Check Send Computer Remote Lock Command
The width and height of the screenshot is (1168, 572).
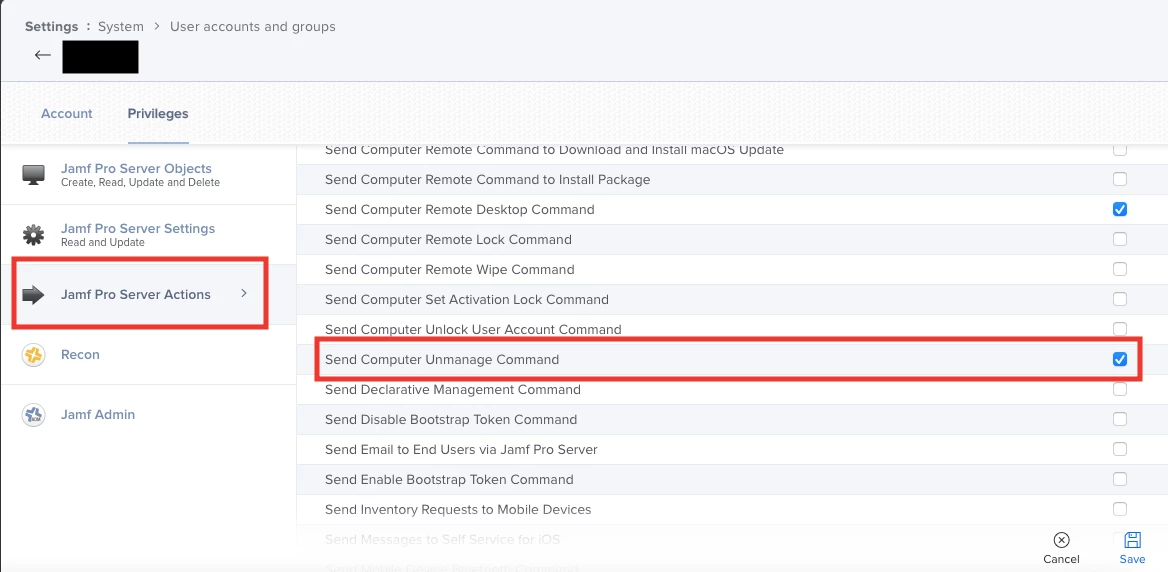pos(1120,239)
